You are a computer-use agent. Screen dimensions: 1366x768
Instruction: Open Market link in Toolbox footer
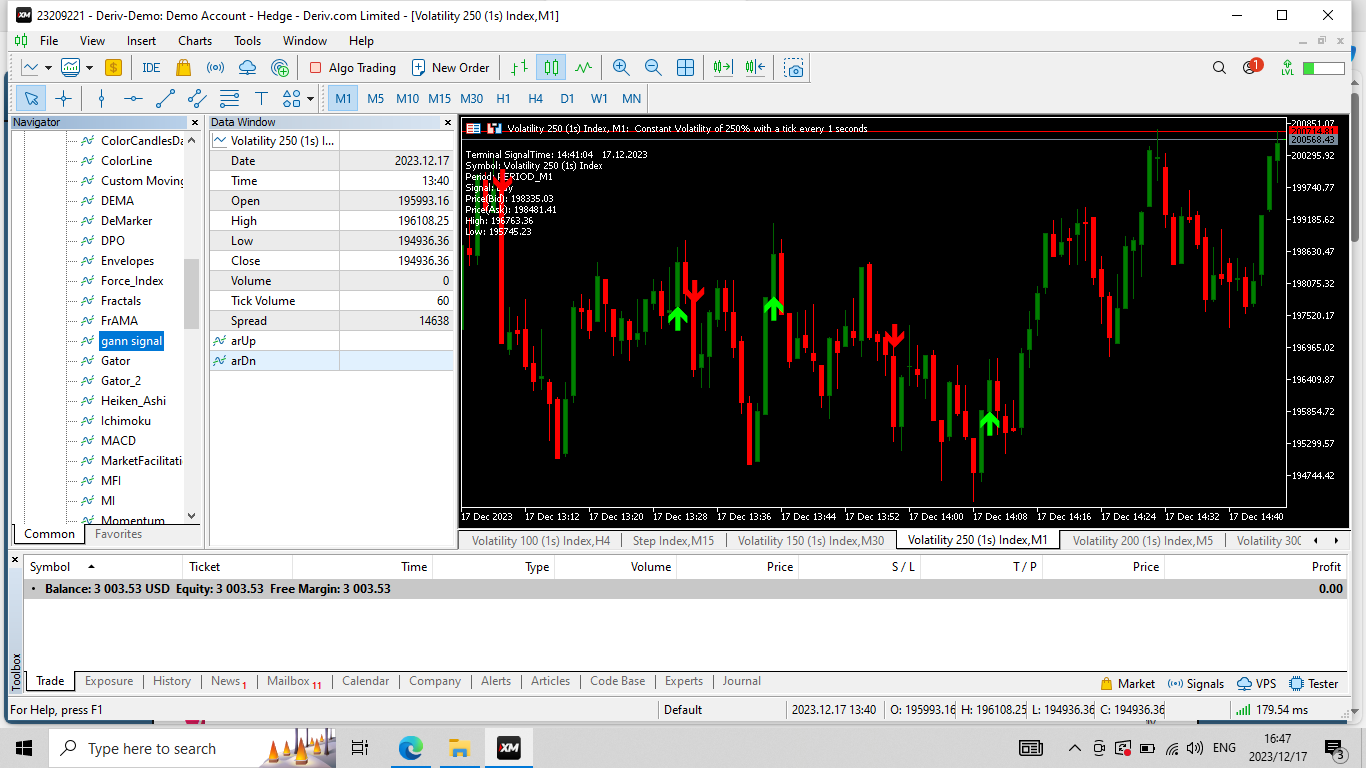1127,684
